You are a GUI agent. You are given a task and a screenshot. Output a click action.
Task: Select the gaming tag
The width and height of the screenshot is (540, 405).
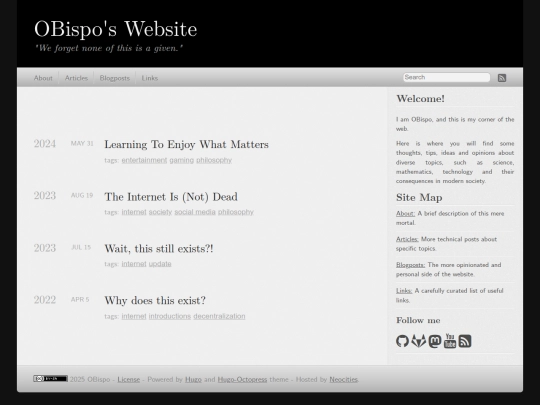181,160
